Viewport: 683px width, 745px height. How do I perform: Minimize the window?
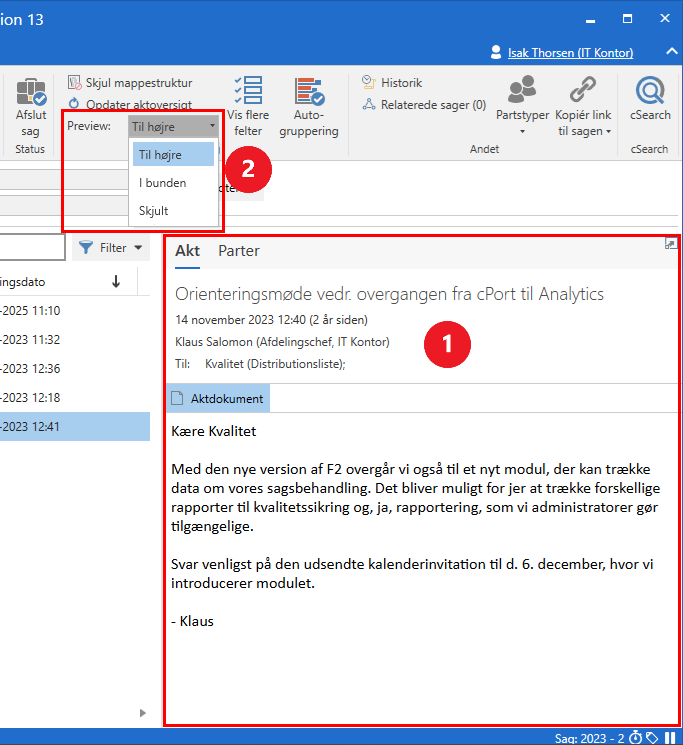click(590, 21)
